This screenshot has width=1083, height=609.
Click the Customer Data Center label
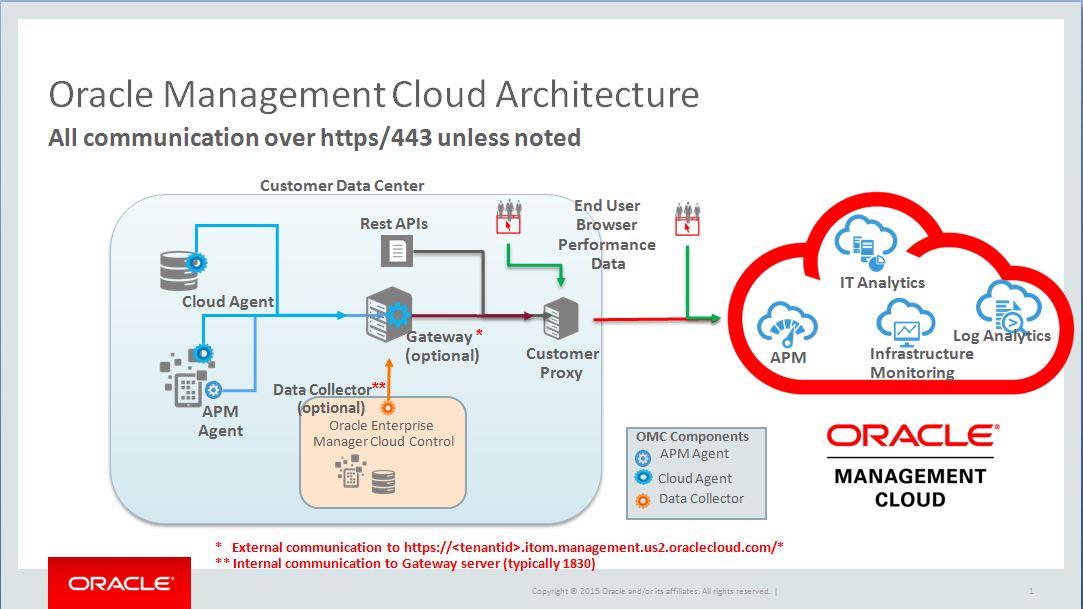(x=342, y=185)
